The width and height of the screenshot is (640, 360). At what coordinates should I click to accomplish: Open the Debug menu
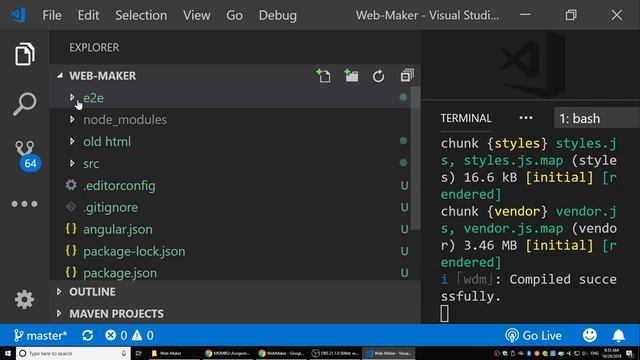[x=278, y=16]
